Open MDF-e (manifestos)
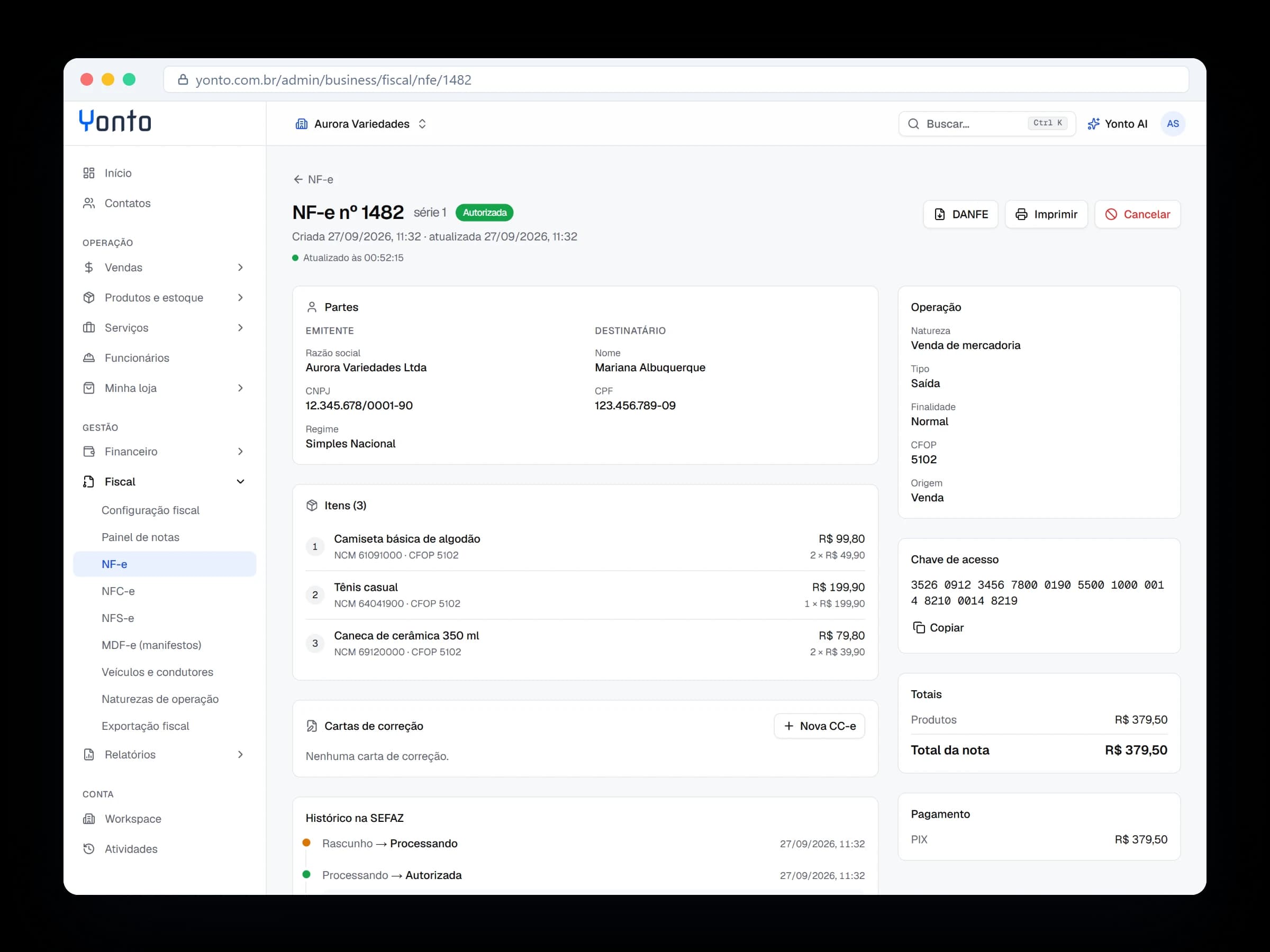Image resolution: width=1270 pixels, height=952 pixels. (151, 645)
